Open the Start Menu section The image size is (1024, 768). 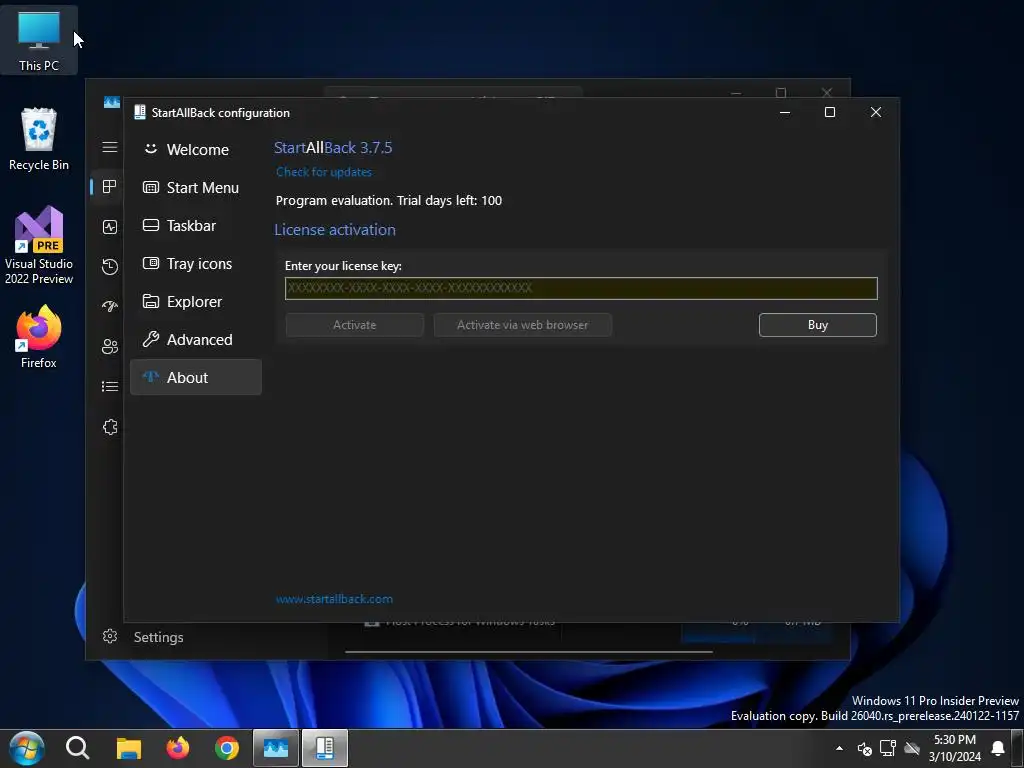[195, 187]
